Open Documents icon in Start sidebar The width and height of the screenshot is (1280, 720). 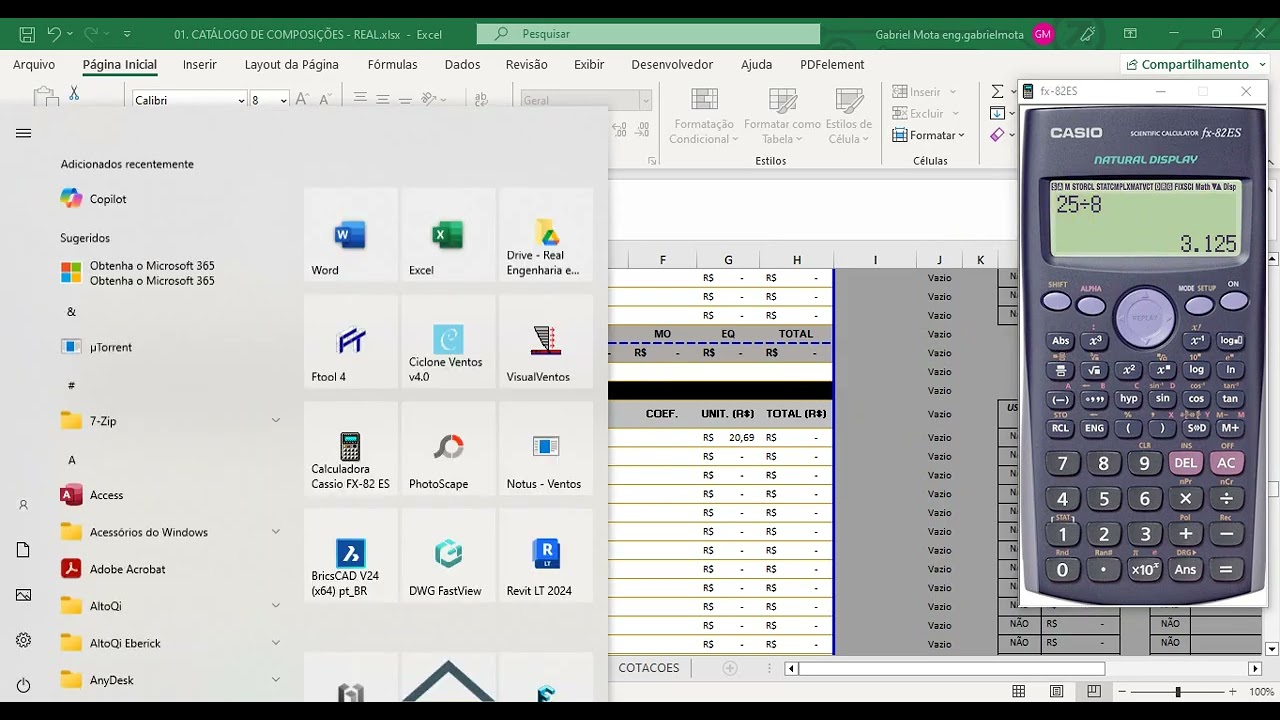(24, 550)
